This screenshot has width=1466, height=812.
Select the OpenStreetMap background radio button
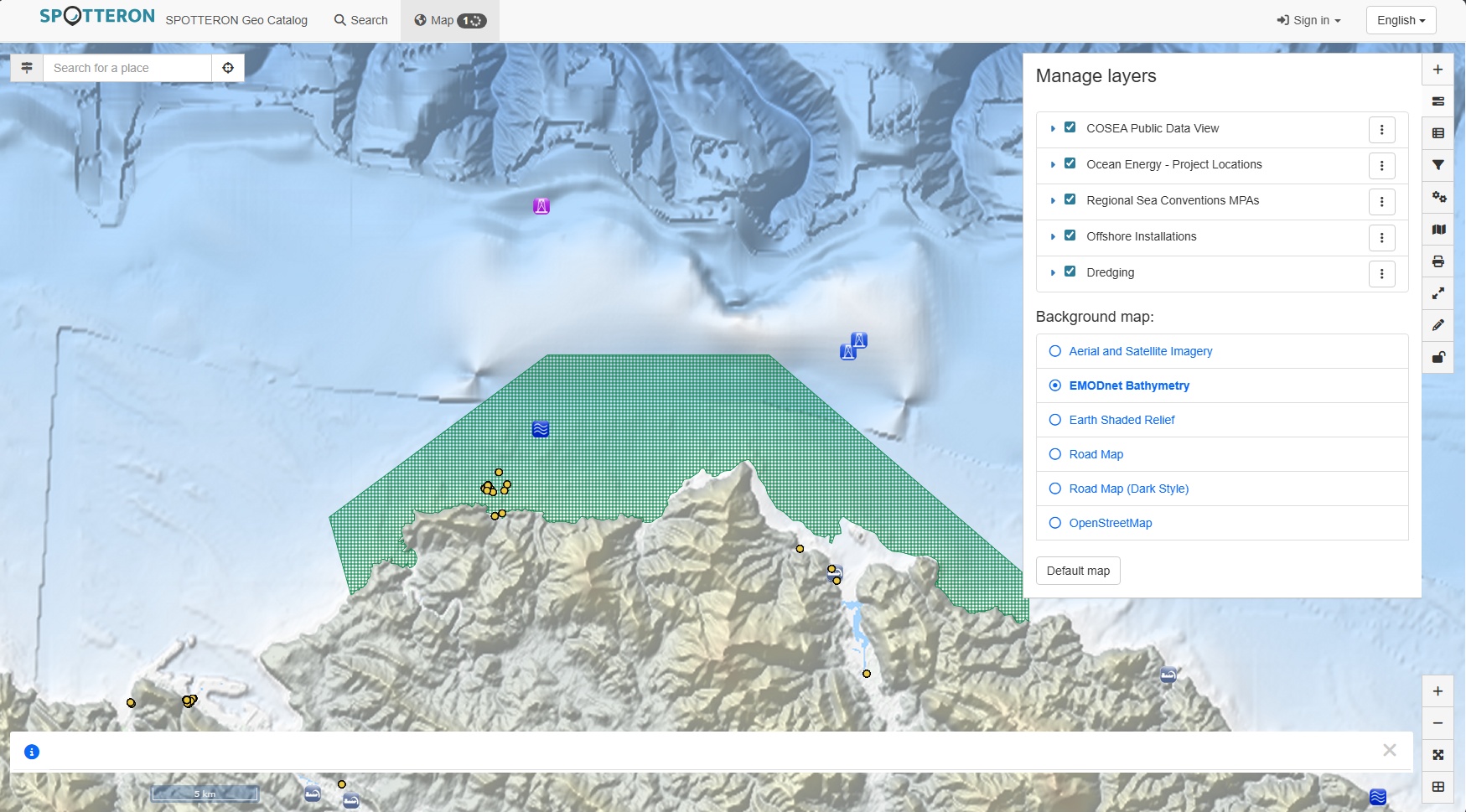[1054, 522]
